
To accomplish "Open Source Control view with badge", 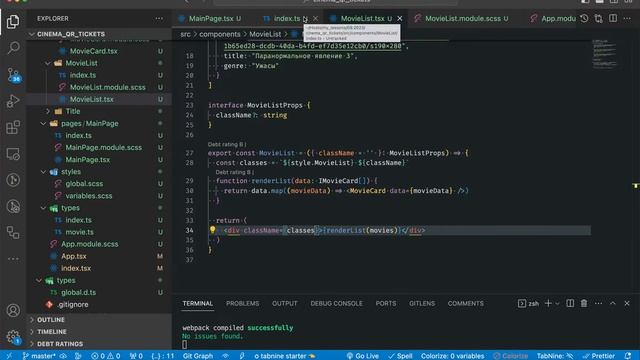I will click(x=13, y=75).
